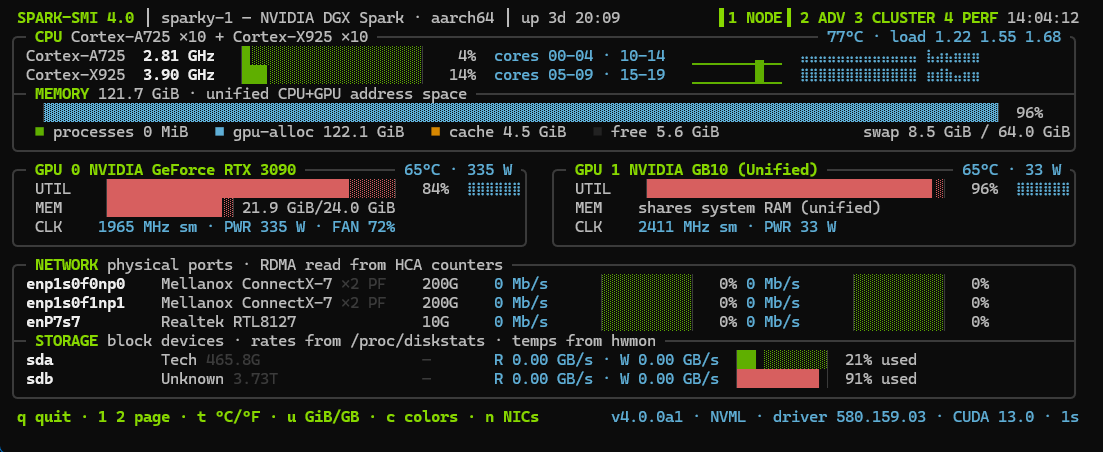The image size is (1103, 452).
Task: Click the CUDA 13.0 text
Action: tap(993, 417)
